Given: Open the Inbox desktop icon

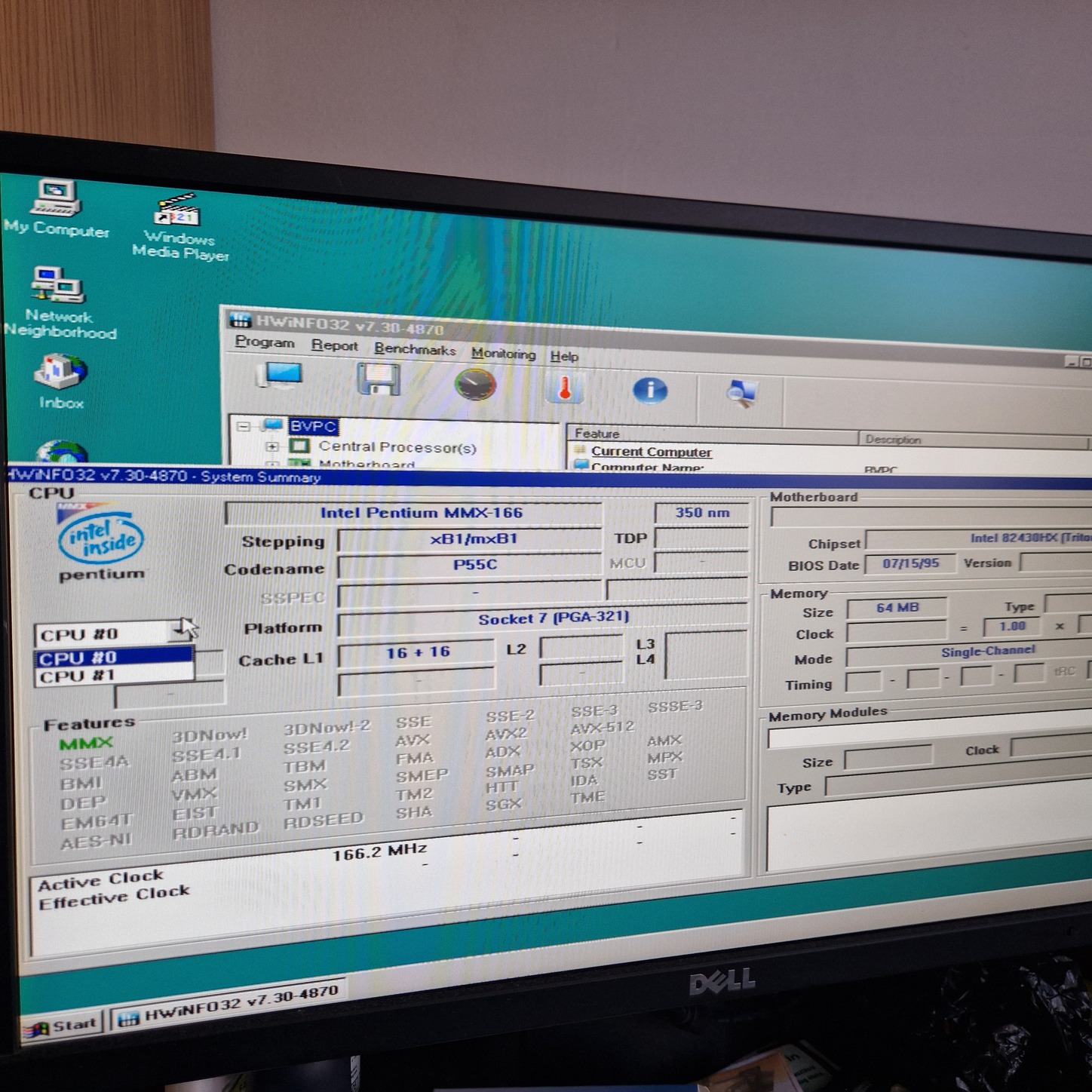Looking at the screenshot, I should point(61,381).
